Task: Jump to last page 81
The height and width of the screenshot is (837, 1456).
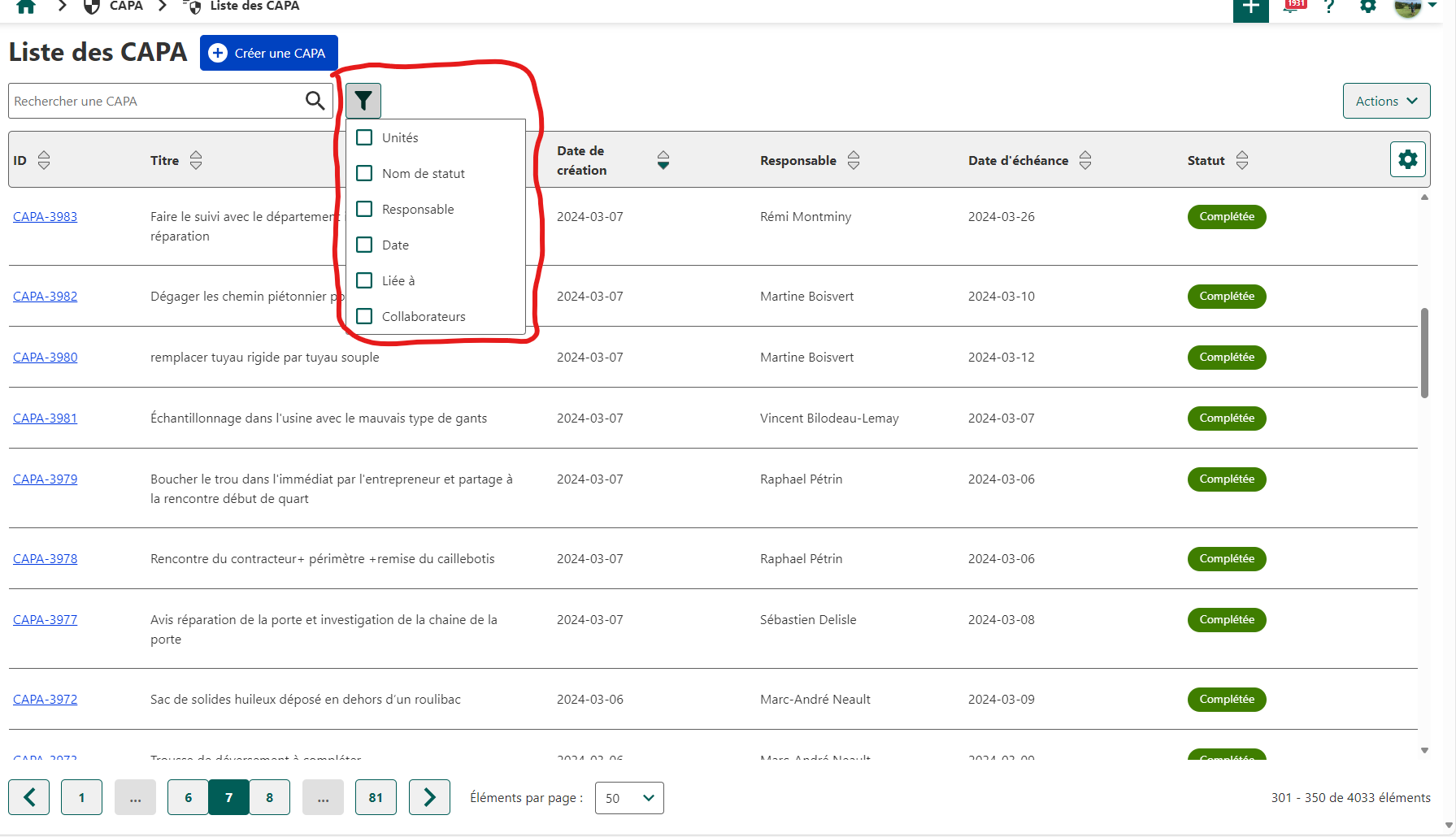Action: pyautogui.click(x=376, y=797)
